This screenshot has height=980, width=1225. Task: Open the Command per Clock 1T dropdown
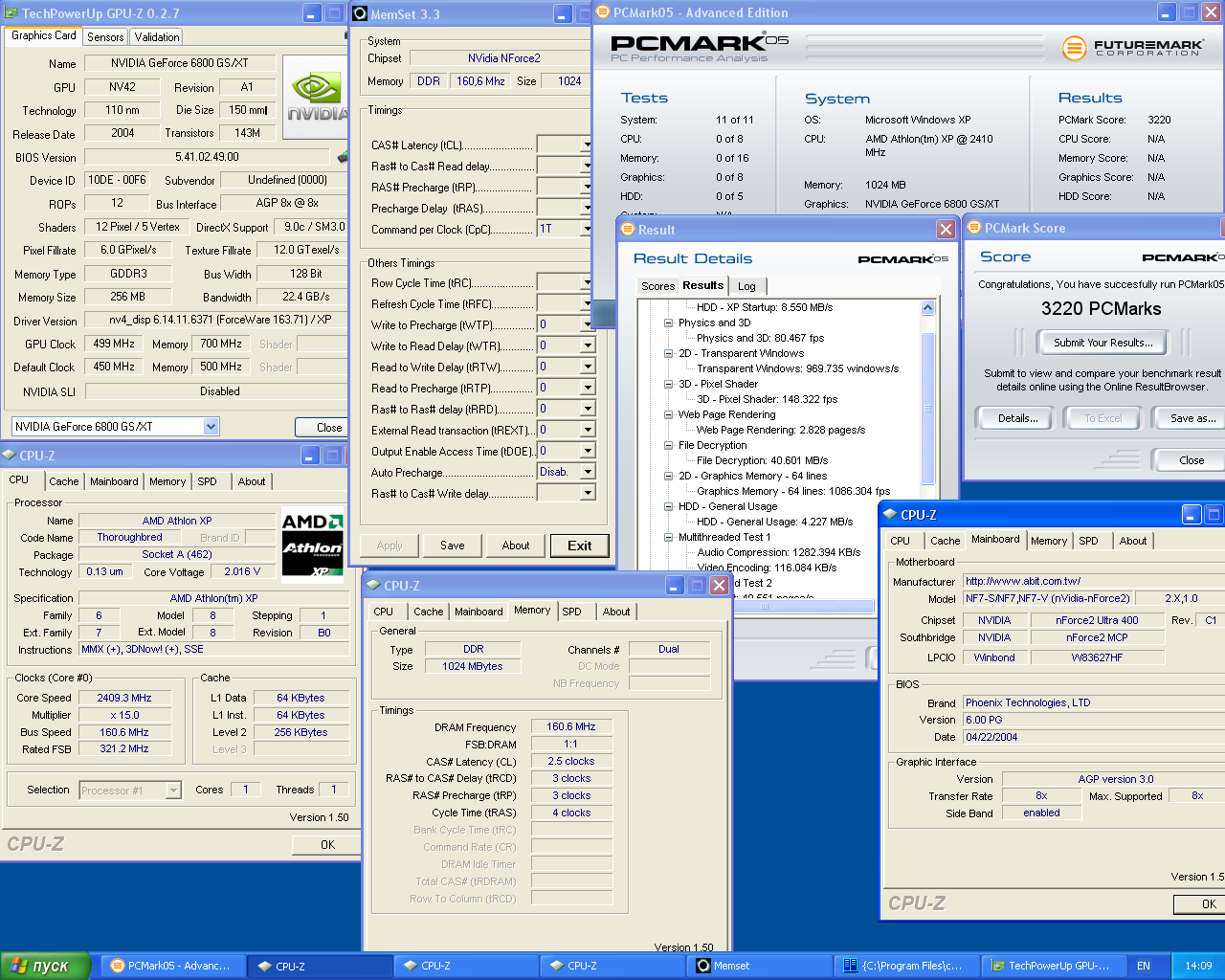(586, 229)
